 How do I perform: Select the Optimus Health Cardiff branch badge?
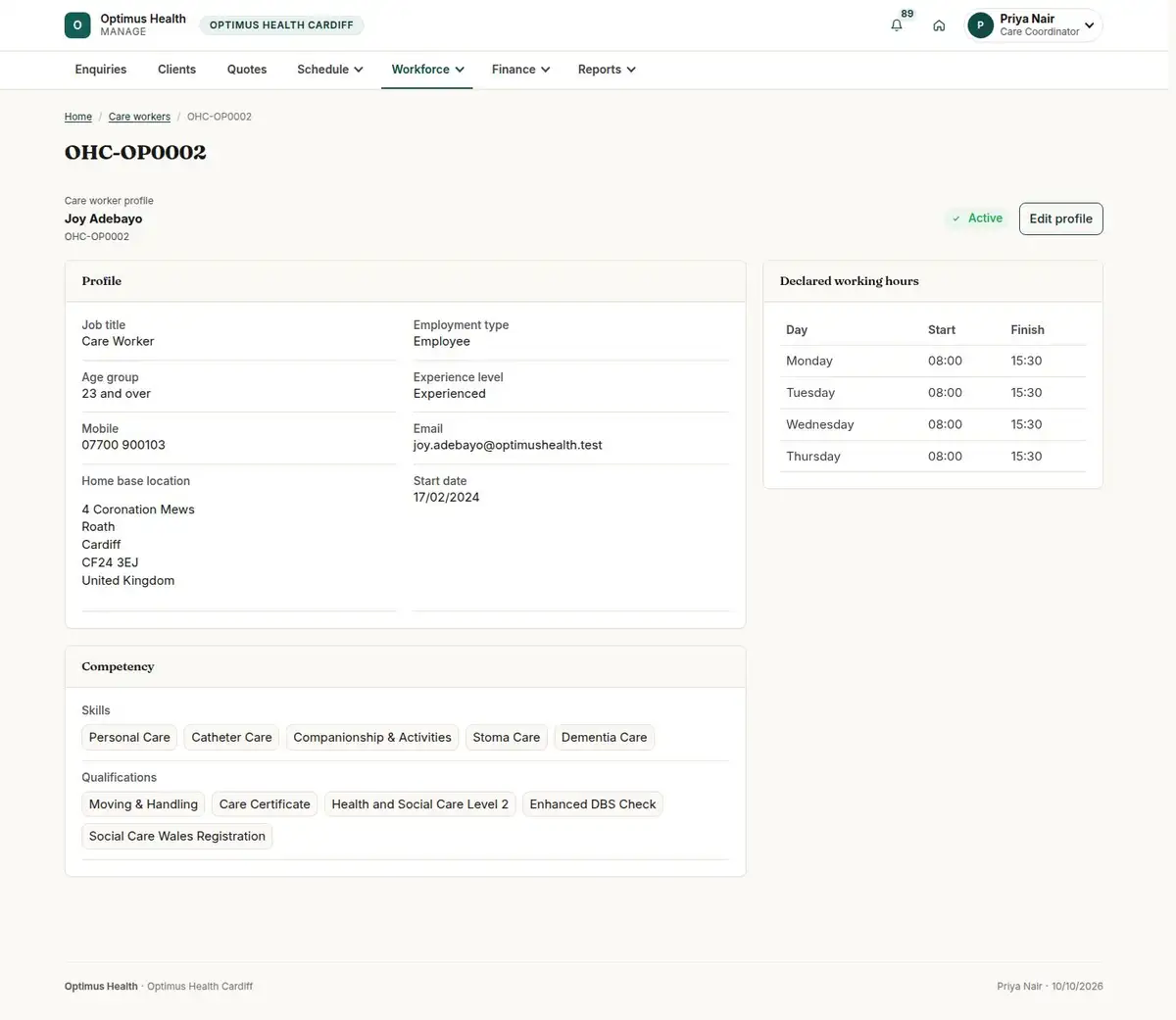click(x=281, y=25)
